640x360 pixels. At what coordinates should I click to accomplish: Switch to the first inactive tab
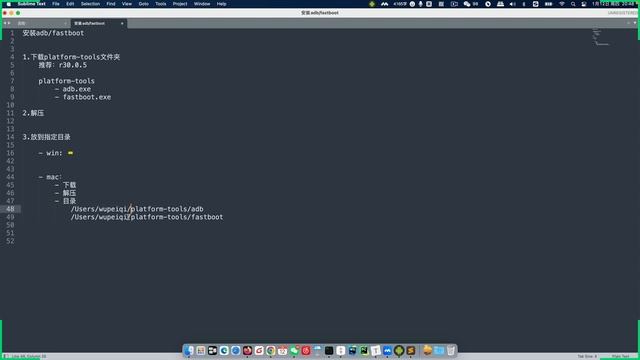point(41,23)
